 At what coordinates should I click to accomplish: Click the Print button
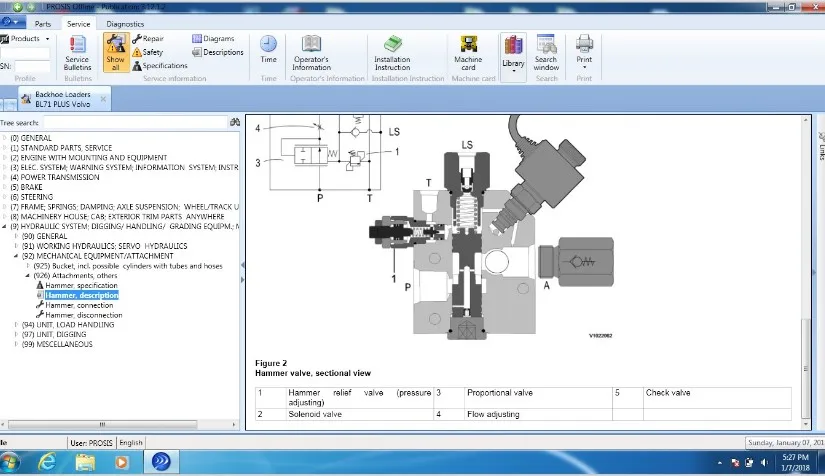pos(584,52)
